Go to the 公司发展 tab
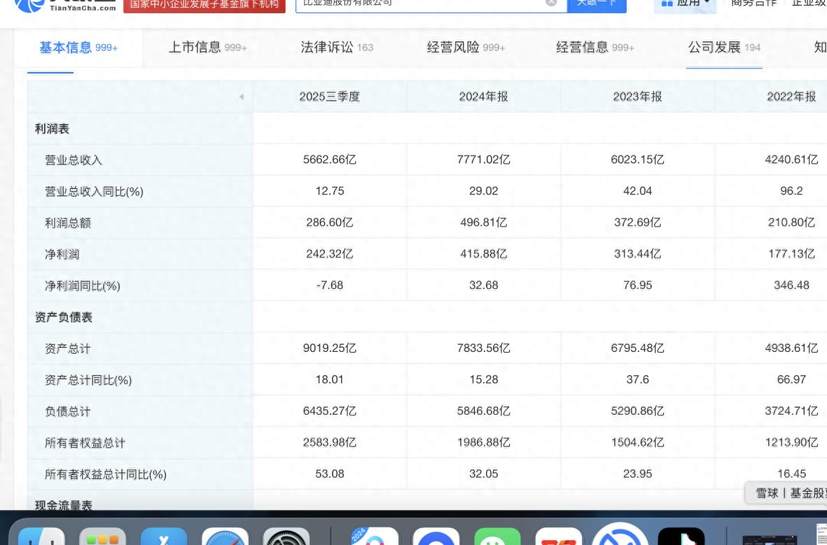The height and width of the screenshot is (545, 827). click(723, 47)
